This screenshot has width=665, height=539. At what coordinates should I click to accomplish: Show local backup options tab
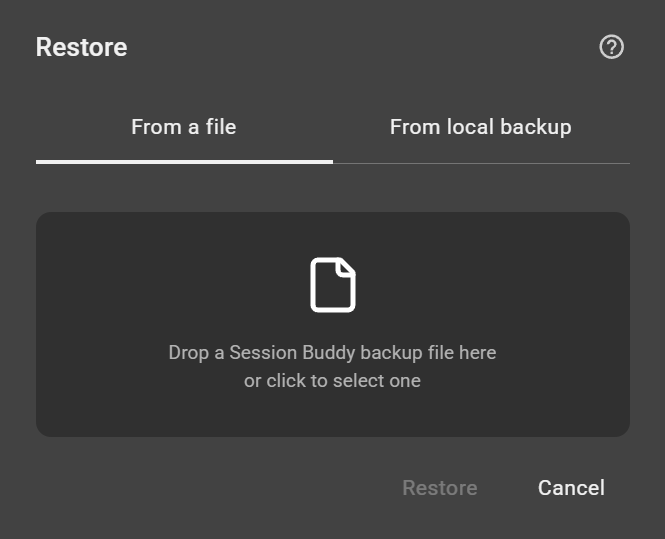[x=481, y=127]
